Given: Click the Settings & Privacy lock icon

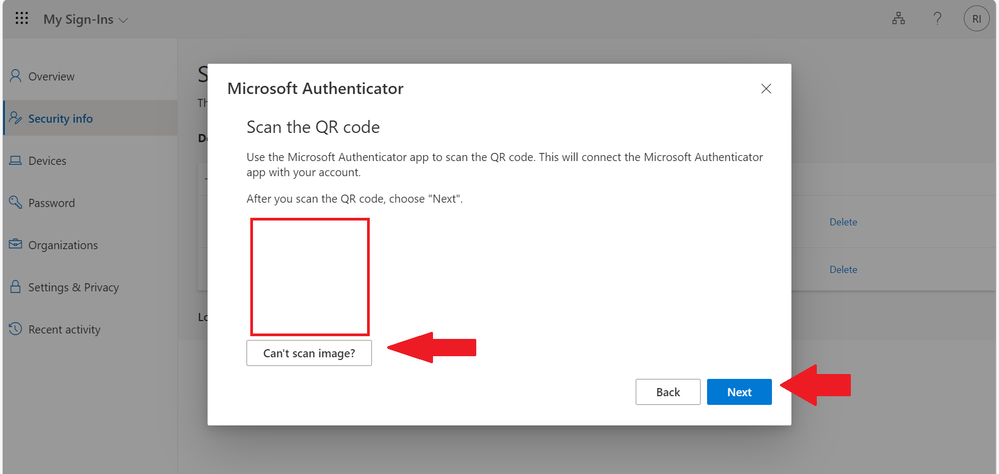Looking at the screenshot, I should (x=15, y=287).
